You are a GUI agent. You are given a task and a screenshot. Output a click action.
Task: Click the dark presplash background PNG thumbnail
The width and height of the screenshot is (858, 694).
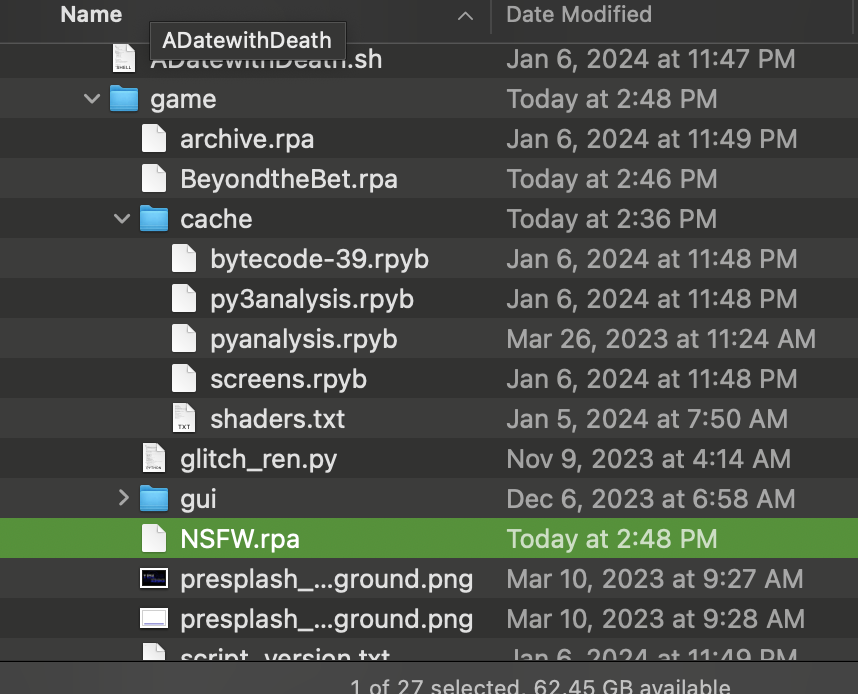153,579
